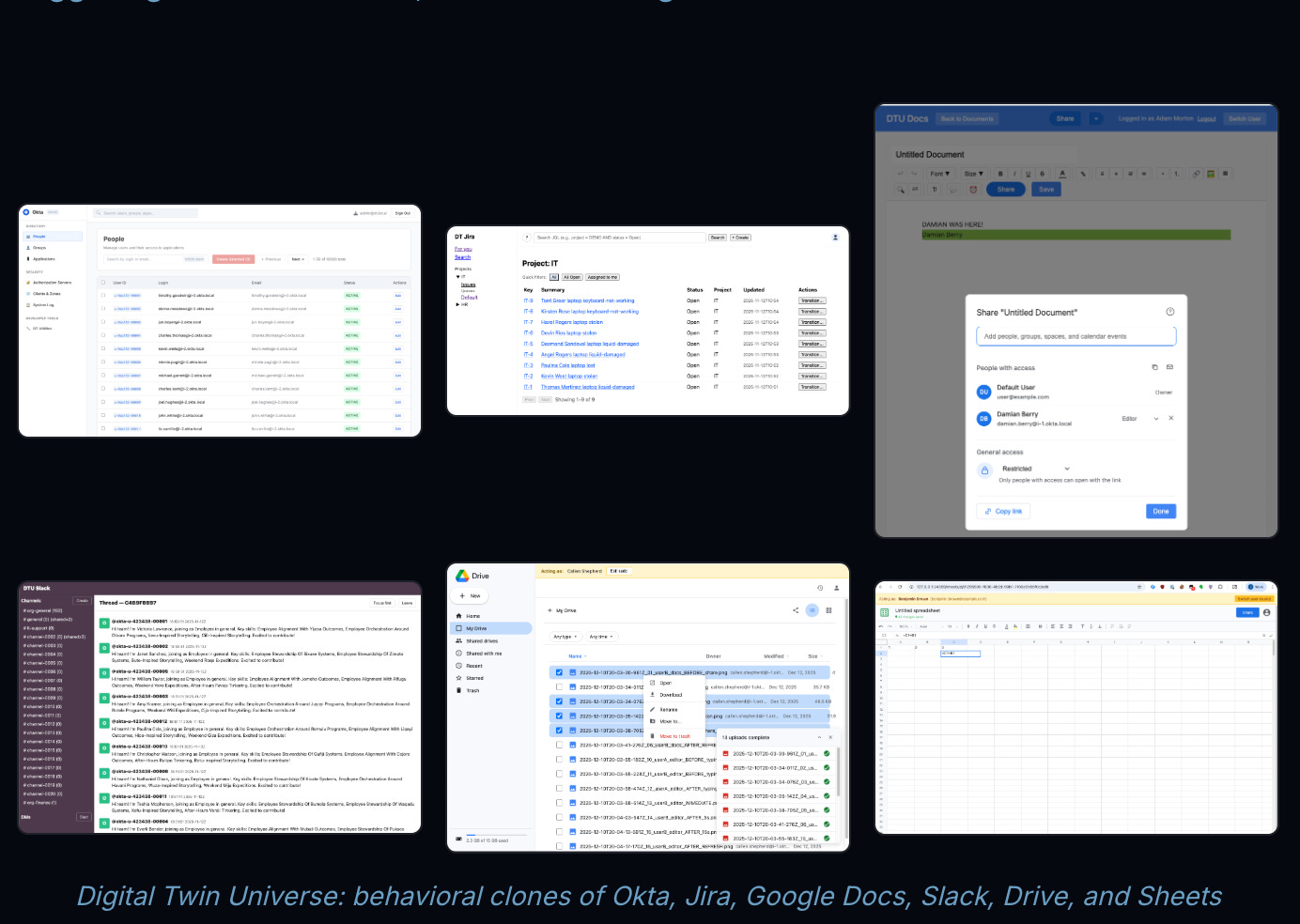This screenshot has width=1300, height=924.
Task: Open the Size dropdown in DTU Docs
Action: point(972,174)
